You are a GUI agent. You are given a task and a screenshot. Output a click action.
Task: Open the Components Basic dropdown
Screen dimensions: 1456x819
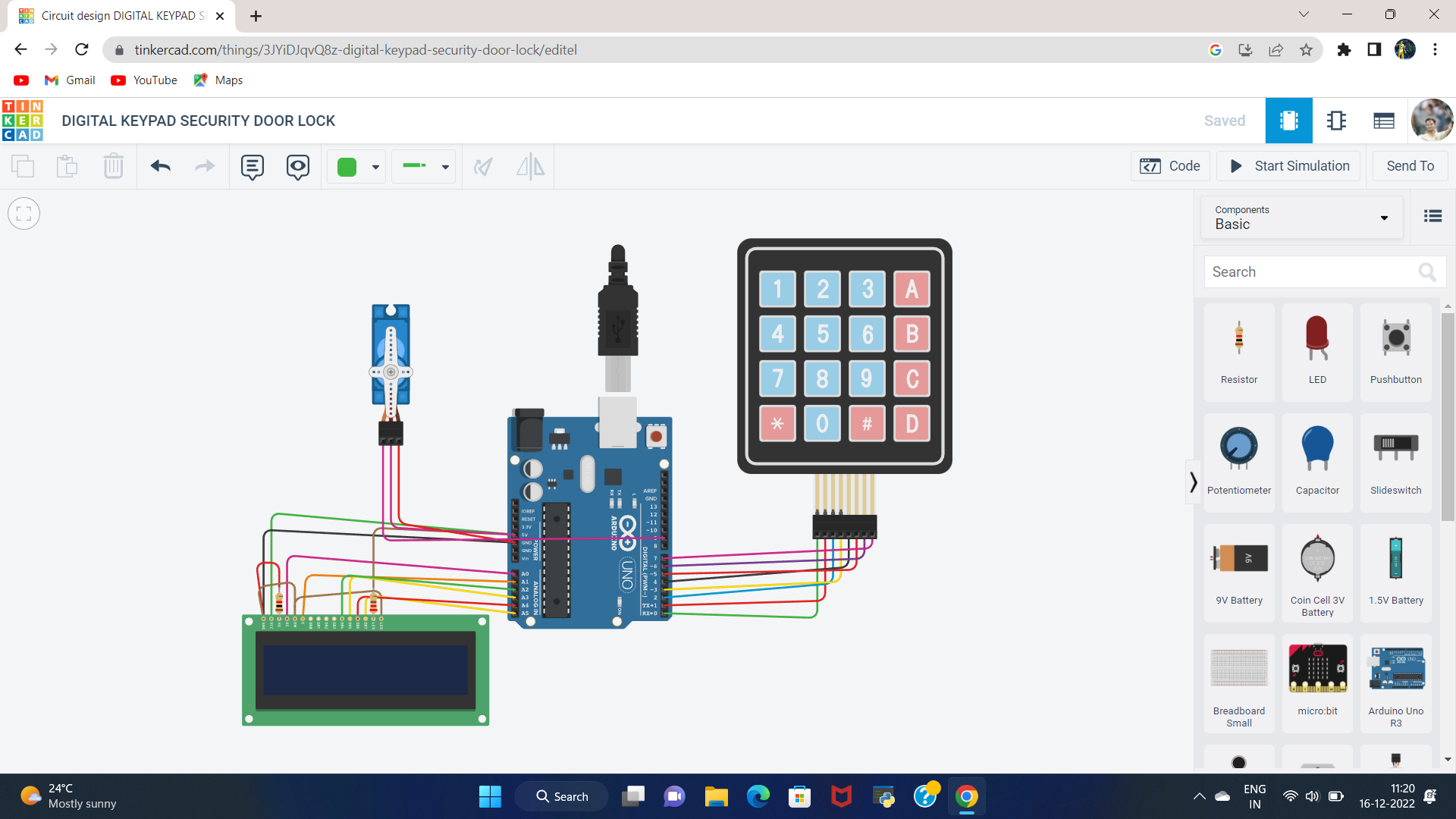[1302, 218]
